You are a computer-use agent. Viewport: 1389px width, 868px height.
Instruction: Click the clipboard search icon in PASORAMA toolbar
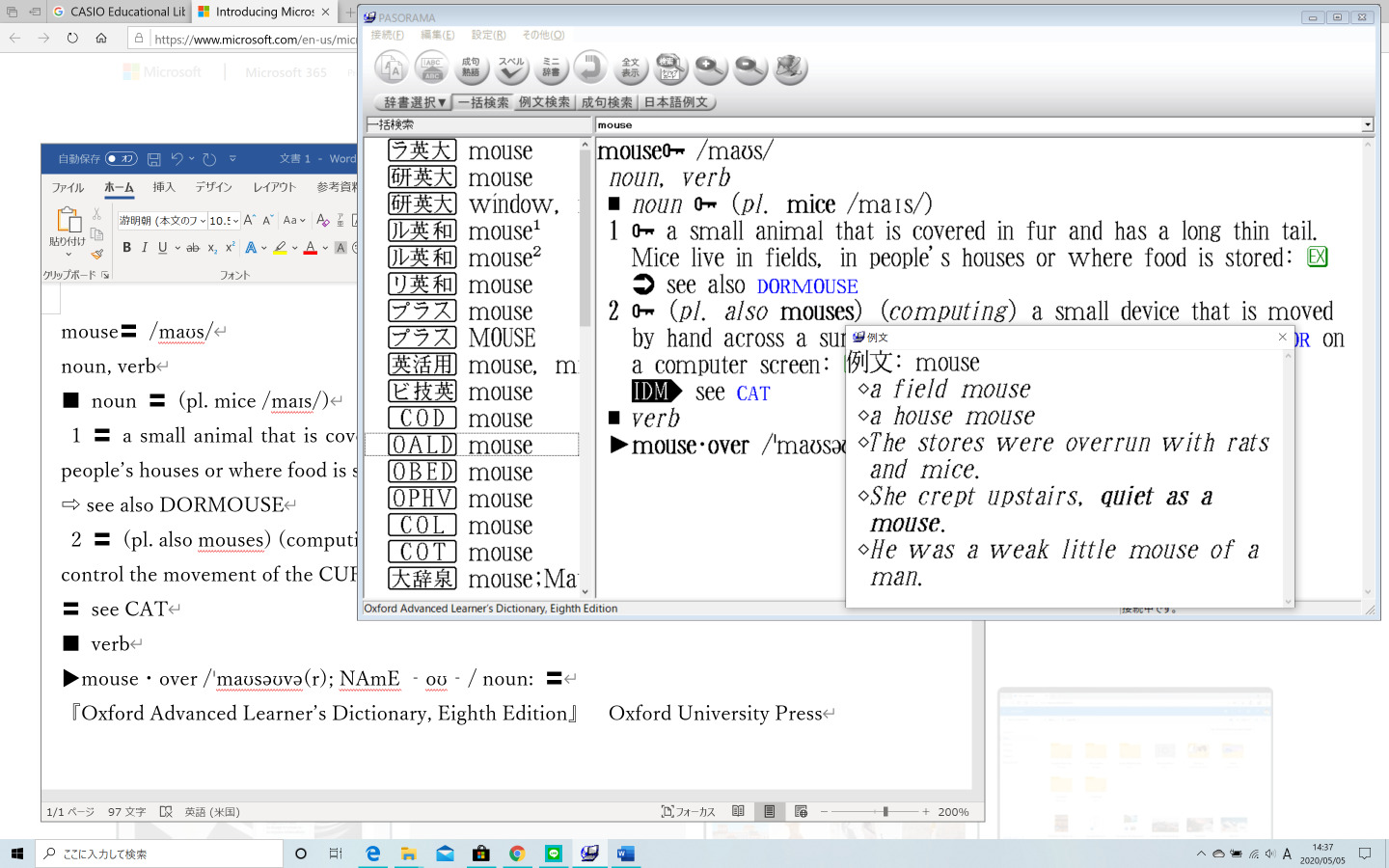[669, 68]
